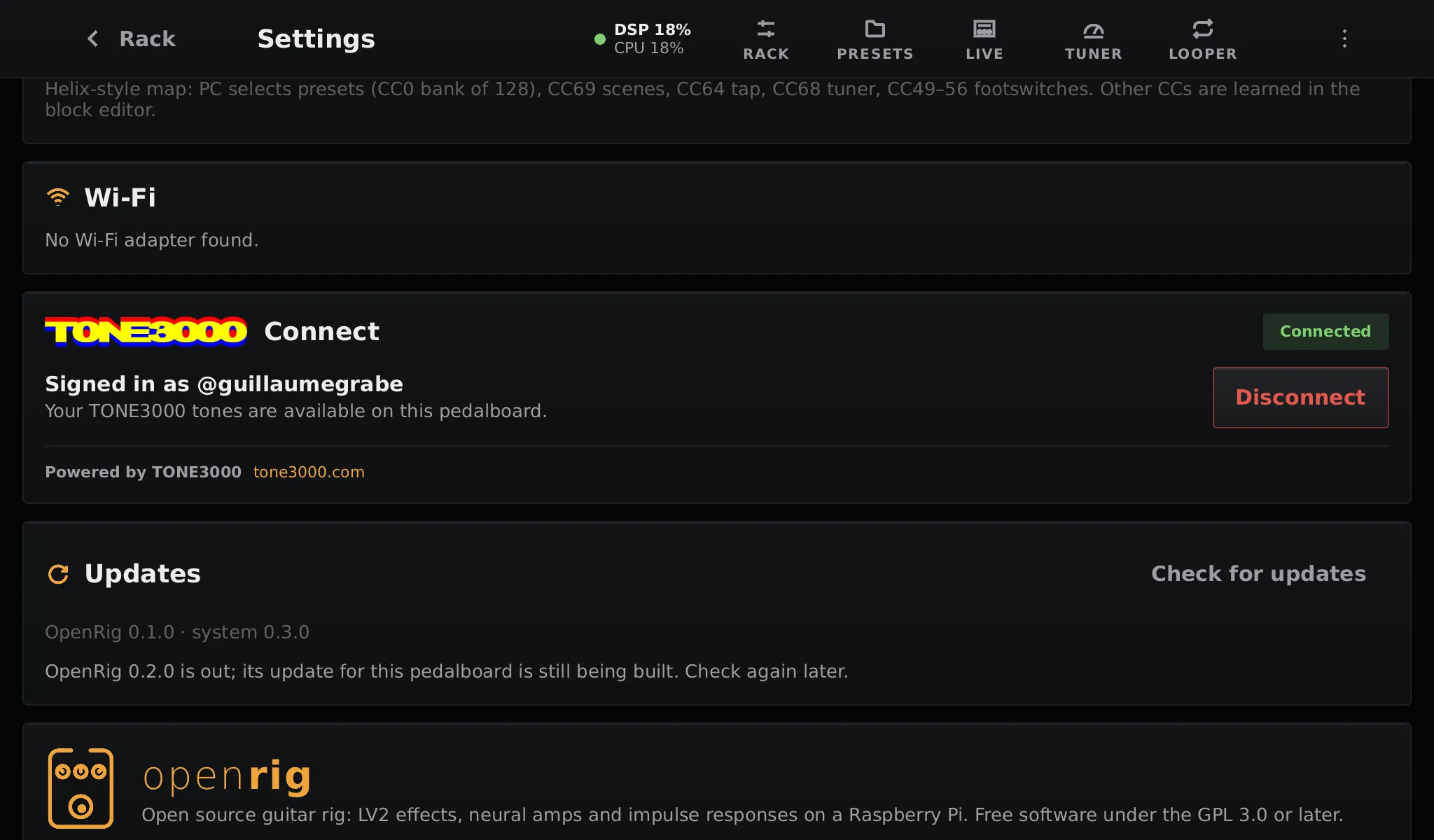Screen dimensions: 1434x840
Task: Select the RACK tab label
Action: pos(766,54)
